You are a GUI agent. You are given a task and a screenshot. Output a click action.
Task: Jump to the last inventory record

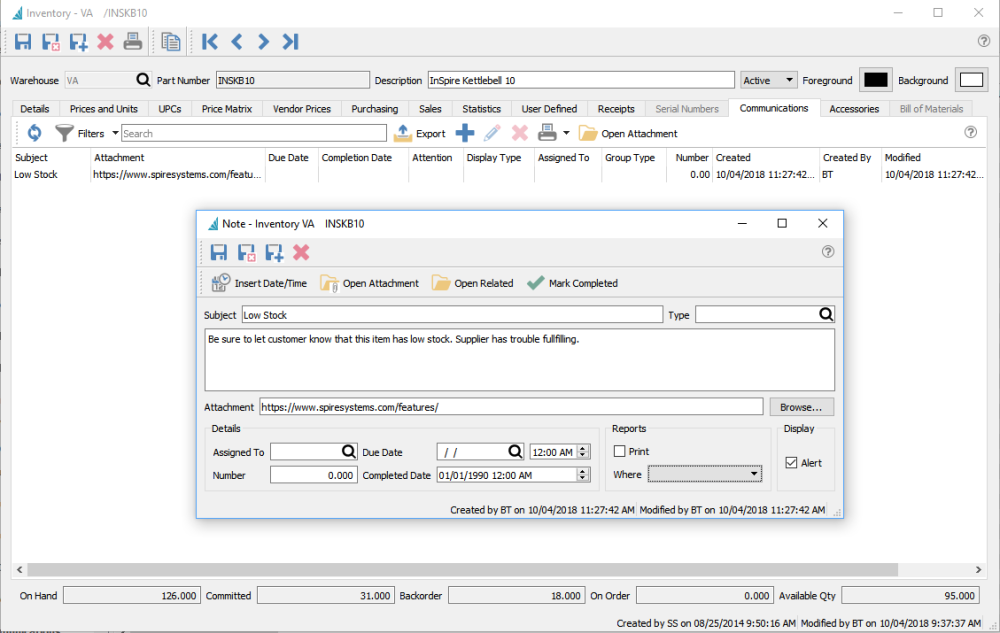coord(291,42)
